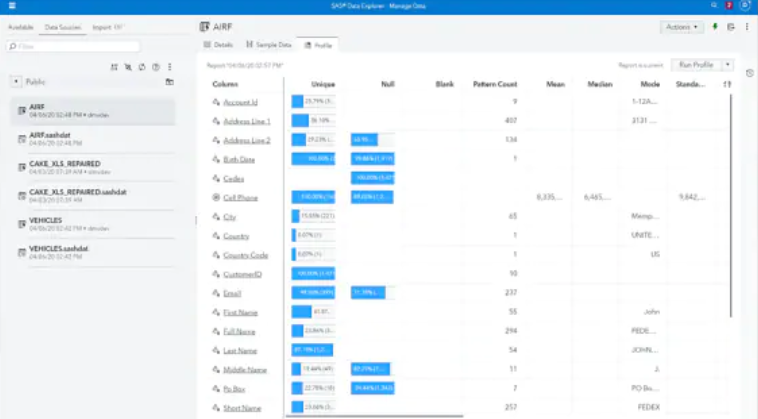
Task: Open the Middle Name column link
Action: tap(245, 370)
